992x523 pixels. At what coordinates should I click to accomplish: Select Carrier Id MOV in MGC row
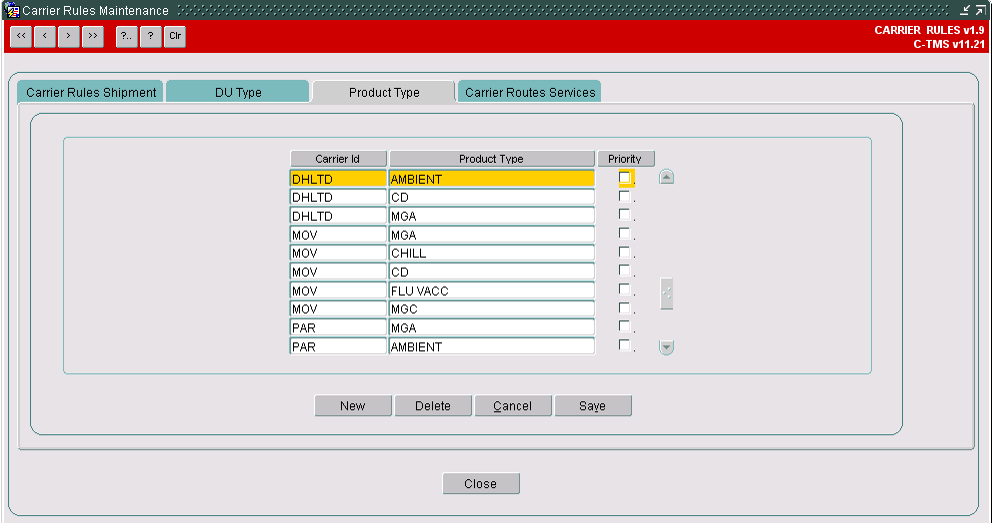click(338, 309)
